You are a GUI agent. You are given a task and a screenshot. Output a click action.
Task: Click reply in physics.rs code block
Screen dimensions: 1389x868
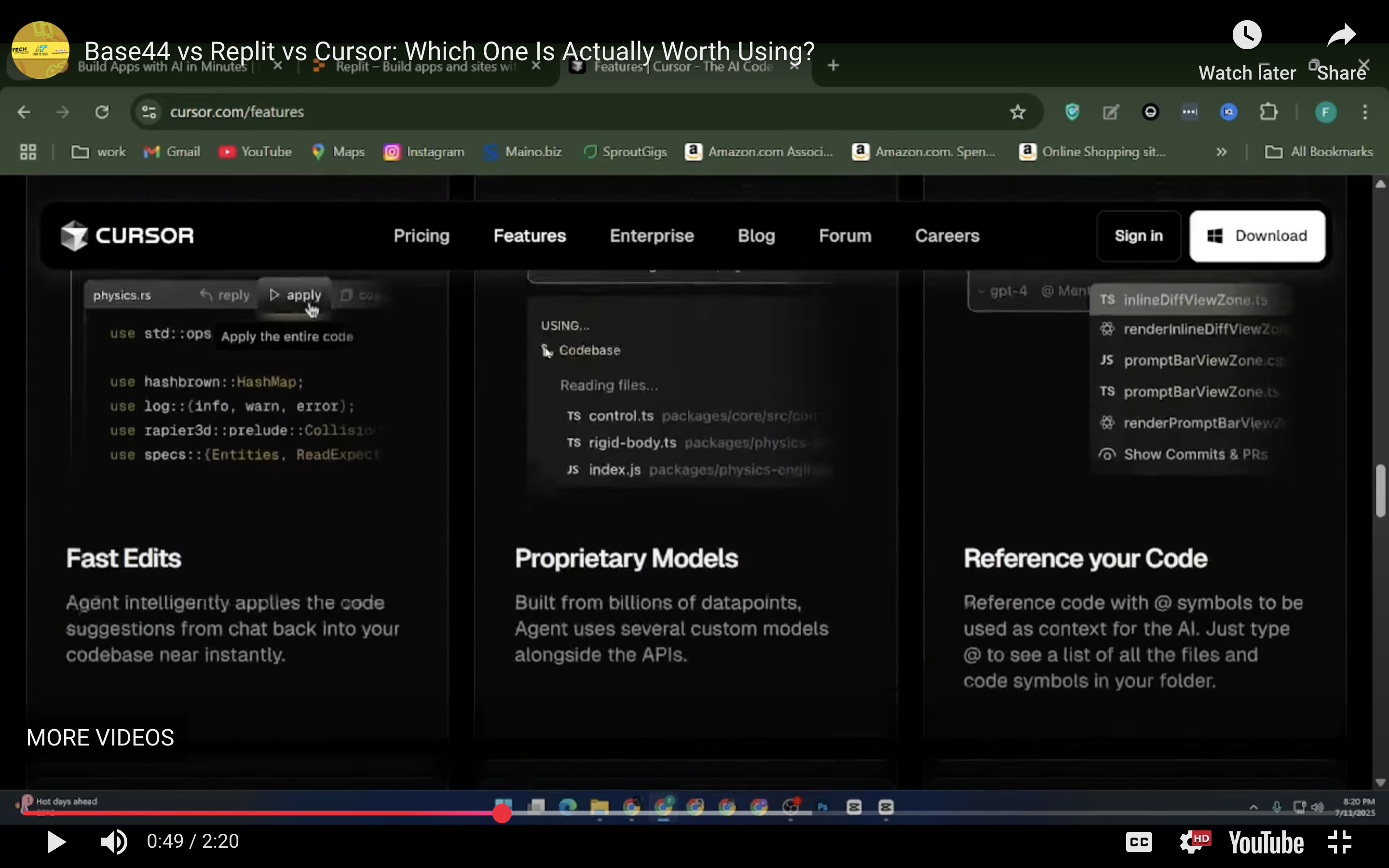click(225, 295)
